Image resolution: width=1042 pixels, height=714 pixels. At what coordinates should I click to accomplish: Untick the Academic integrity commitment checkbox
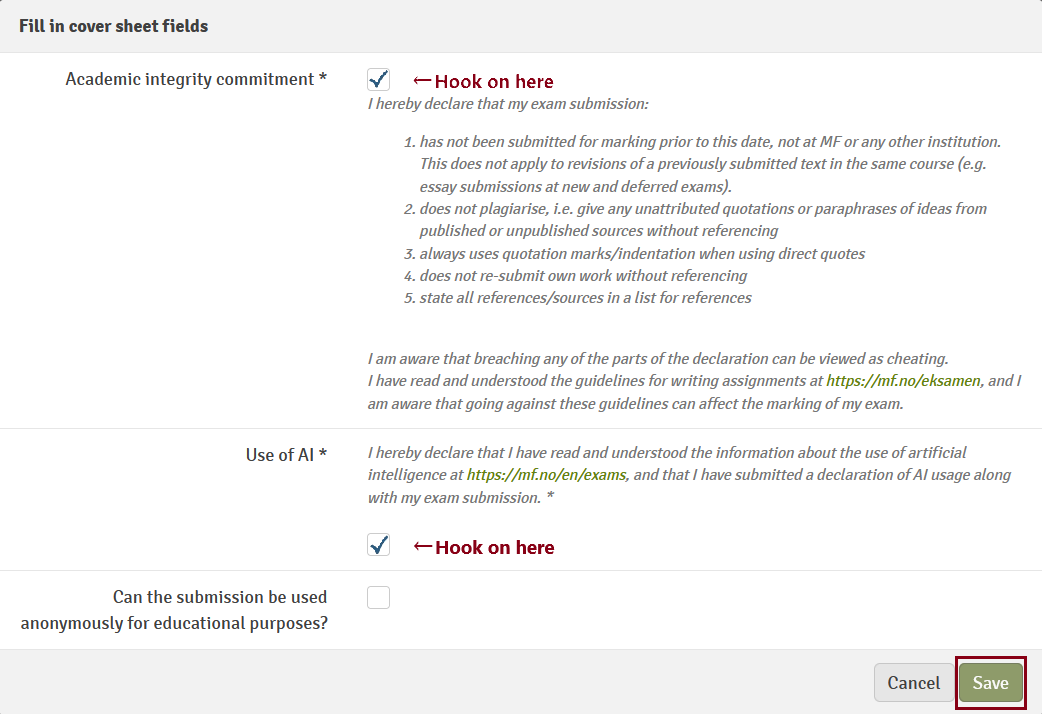point(378,80)
